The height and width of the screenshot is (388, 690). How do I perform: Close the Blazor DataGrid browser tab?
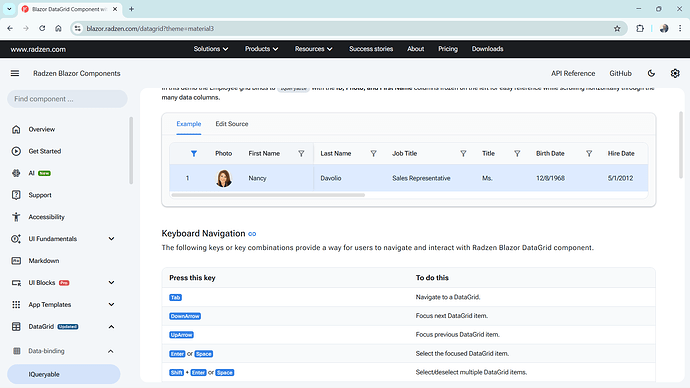(x=115, y=9)
